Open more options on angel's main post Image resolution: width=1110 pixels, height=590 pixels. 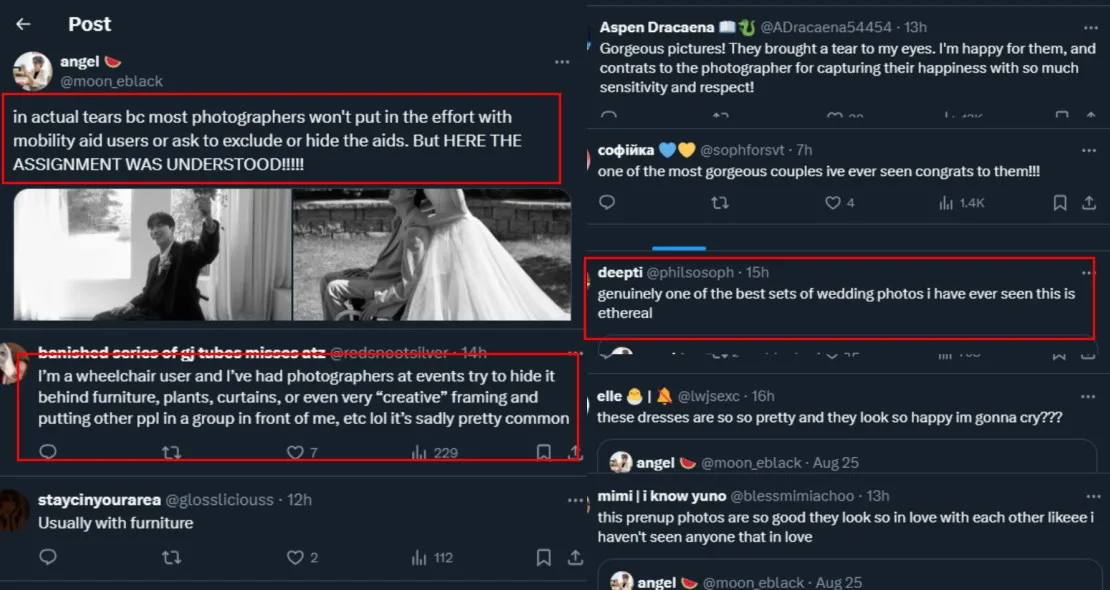[562, 62]
